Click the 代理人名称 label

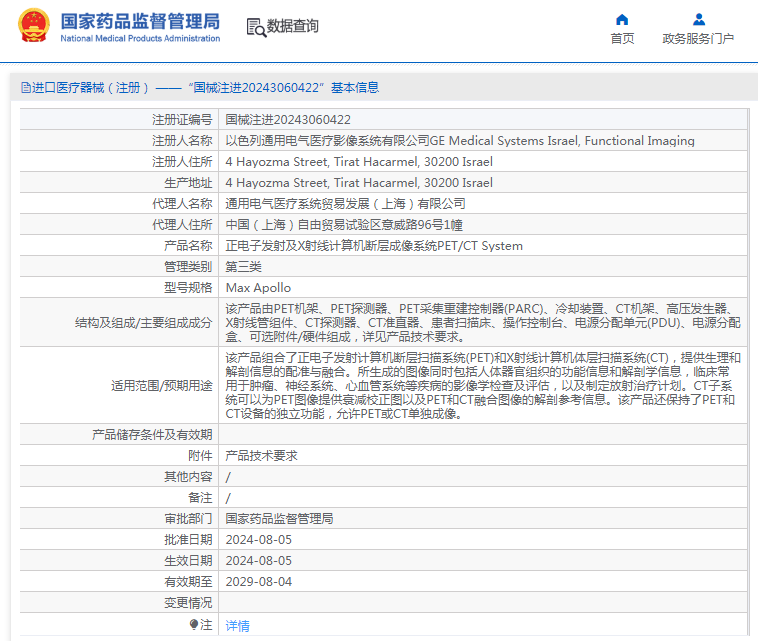(182, 204)
